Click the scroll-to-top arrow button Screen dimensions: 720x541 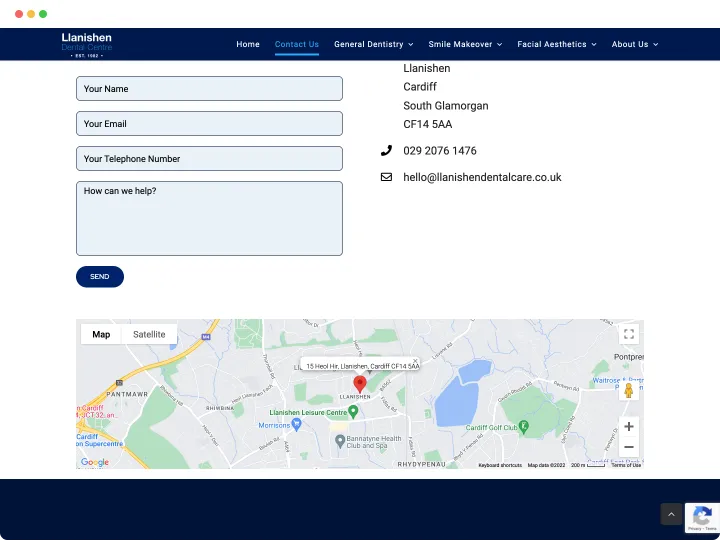pos(671,514)
